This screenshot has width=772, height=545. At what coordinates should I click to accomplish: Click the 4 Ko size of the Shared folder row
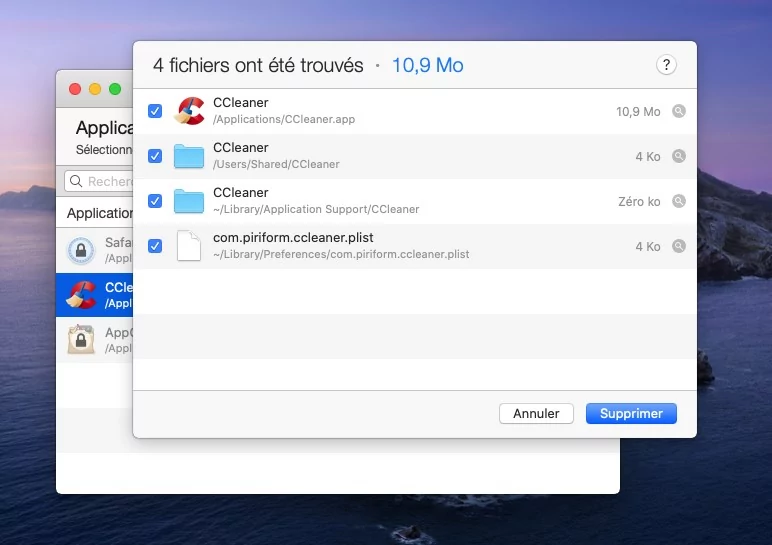click(647, 157)
